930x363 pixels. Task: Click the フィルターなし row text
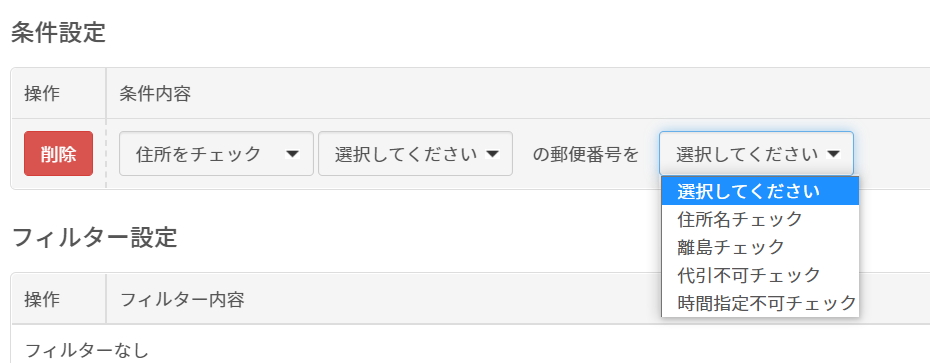tap(87, 351)
